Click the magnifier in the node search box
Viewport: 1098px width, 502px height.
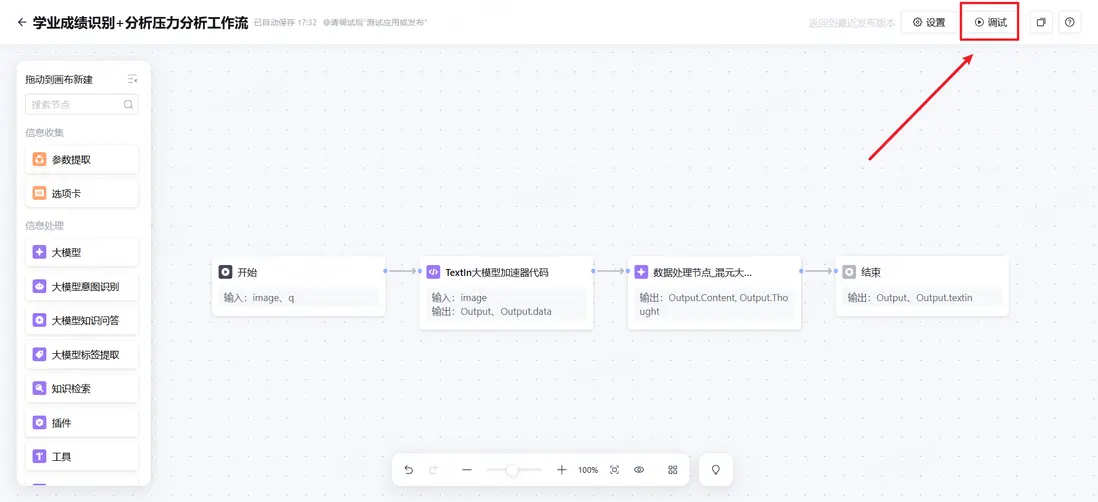pyautogui.click(x=128, y=104)
